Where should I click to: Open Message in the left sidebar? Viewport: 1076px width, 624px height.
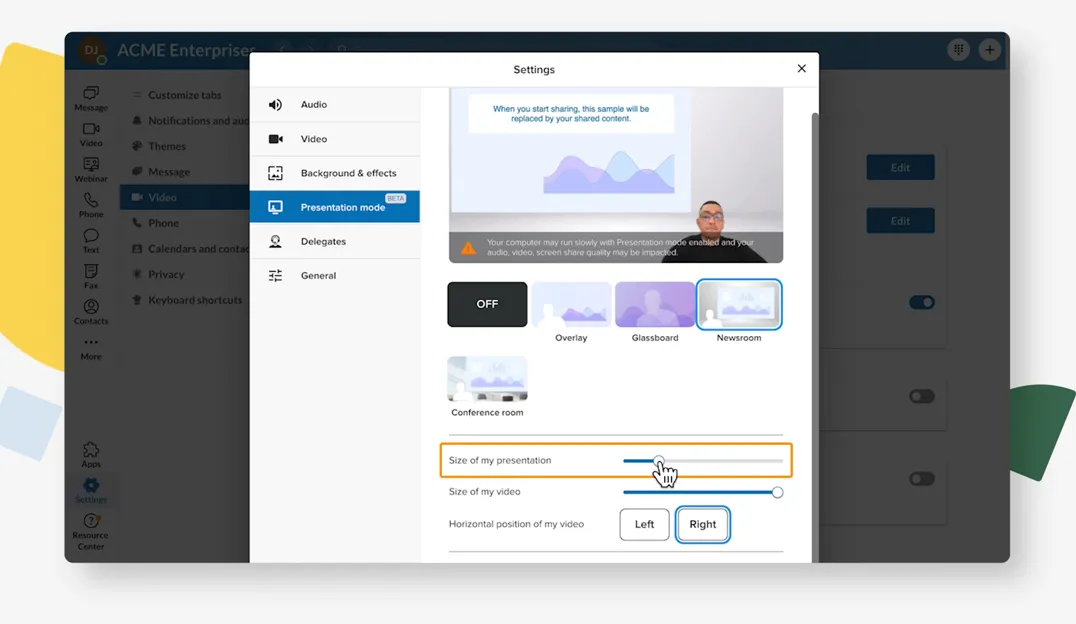91,98
